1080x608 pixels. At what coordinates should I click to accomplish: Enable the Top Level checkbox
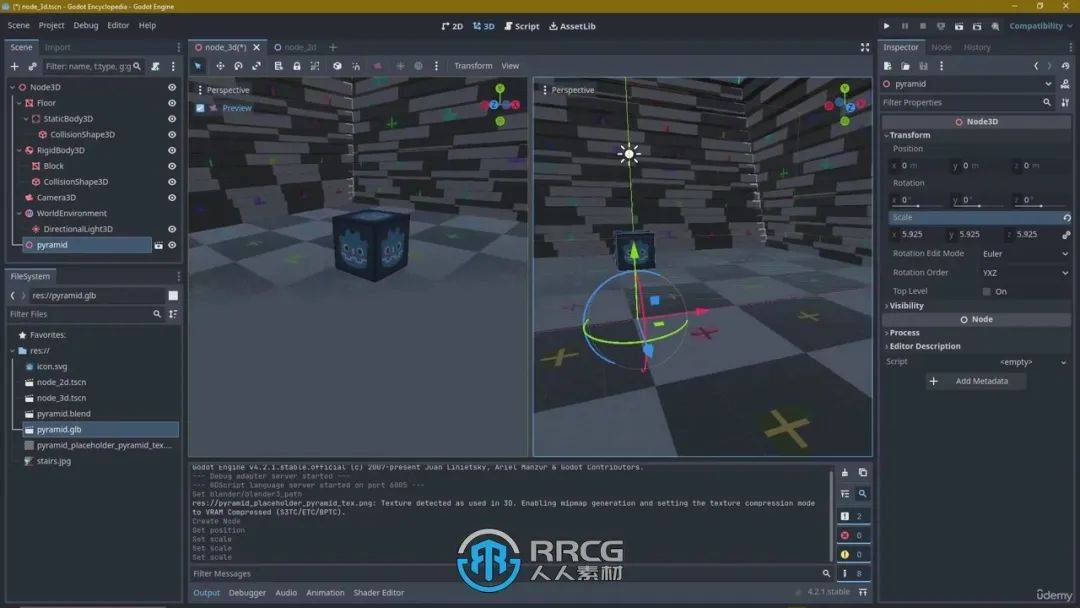987,291
